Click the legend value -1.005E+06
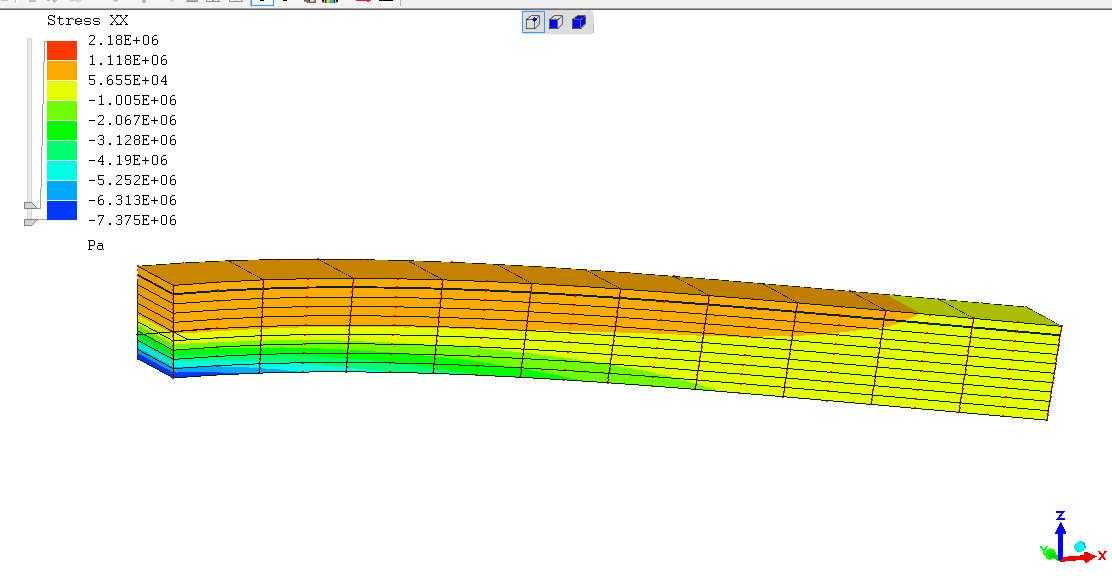 (x=132, y=100)
